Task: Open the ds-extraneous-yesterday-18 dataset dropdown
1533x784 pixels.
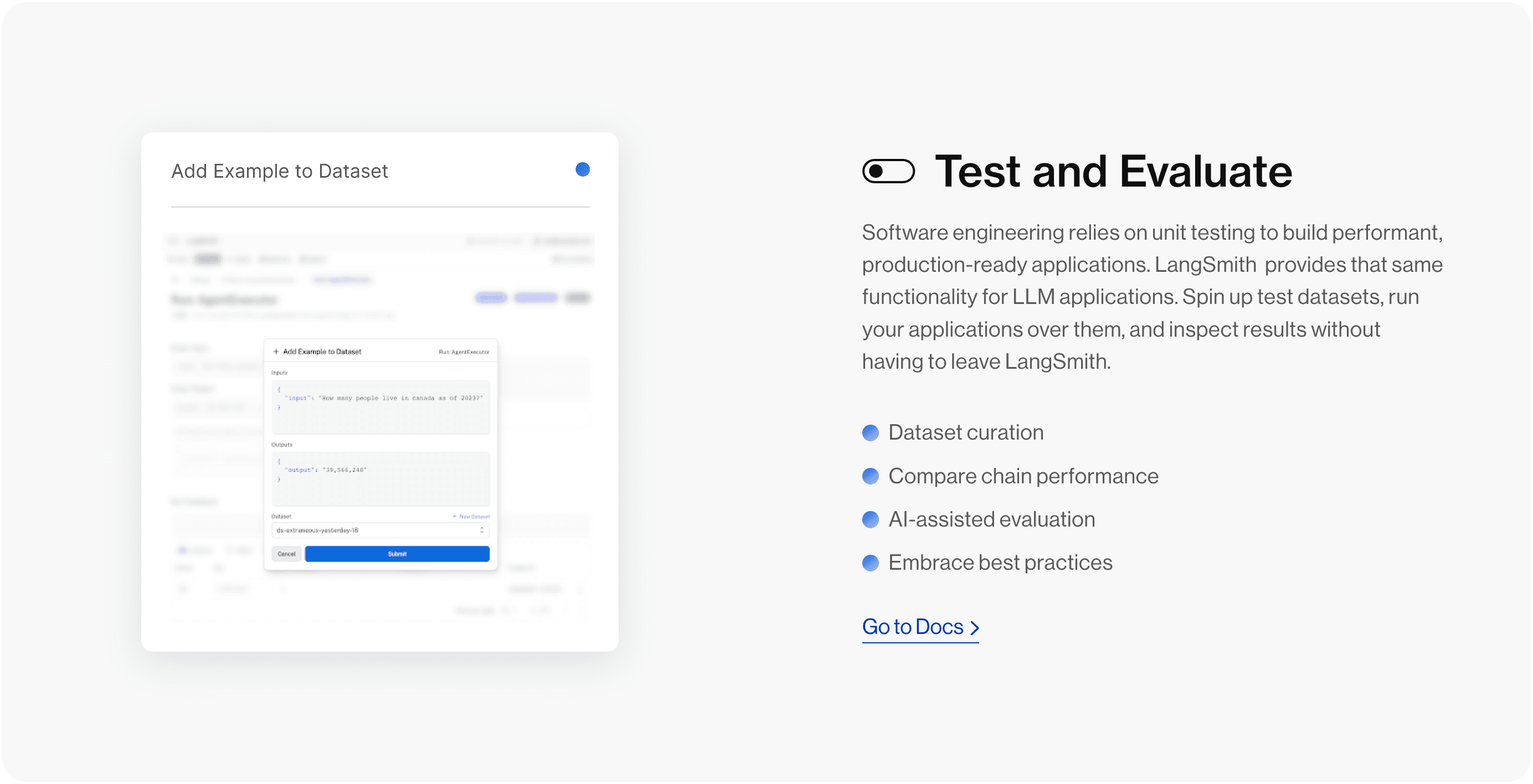Action: 380,530
